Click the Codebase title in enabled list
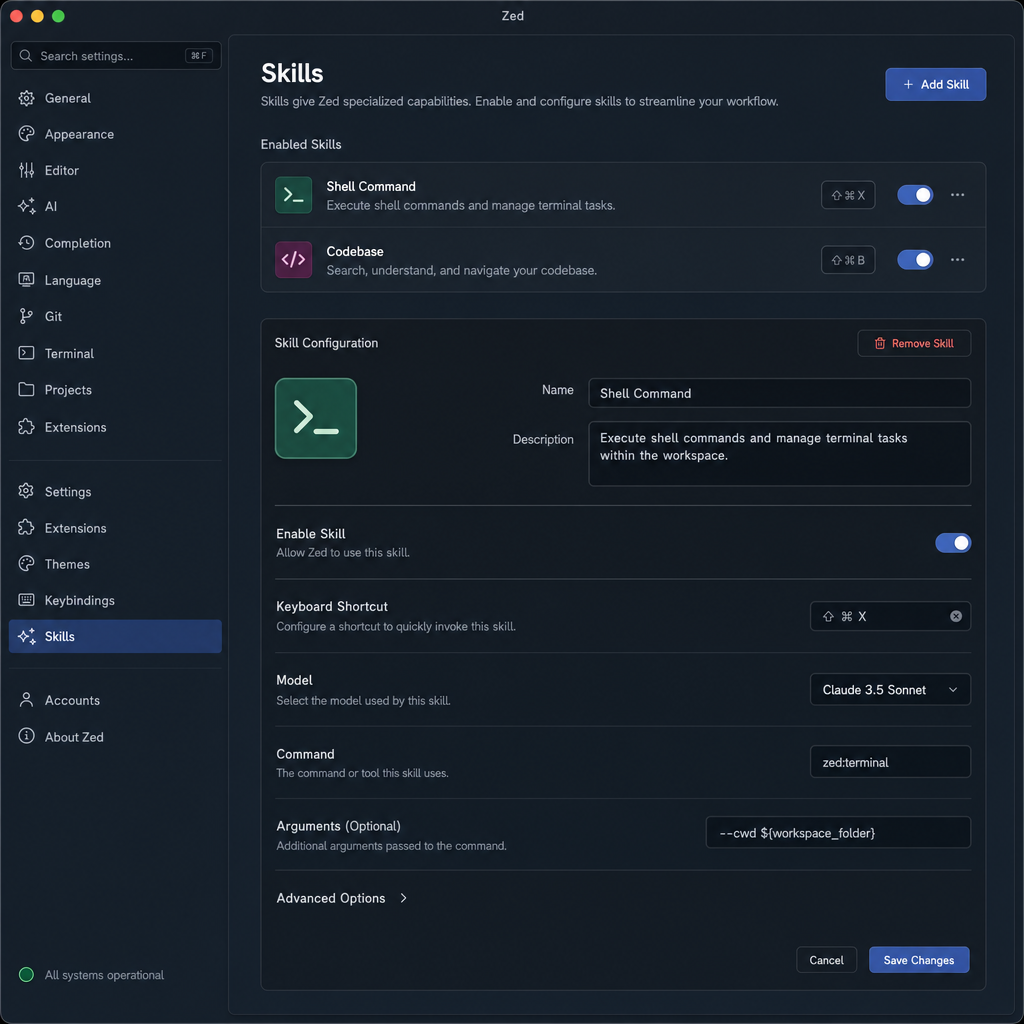1024x1024 pixels. click(355, 251)
